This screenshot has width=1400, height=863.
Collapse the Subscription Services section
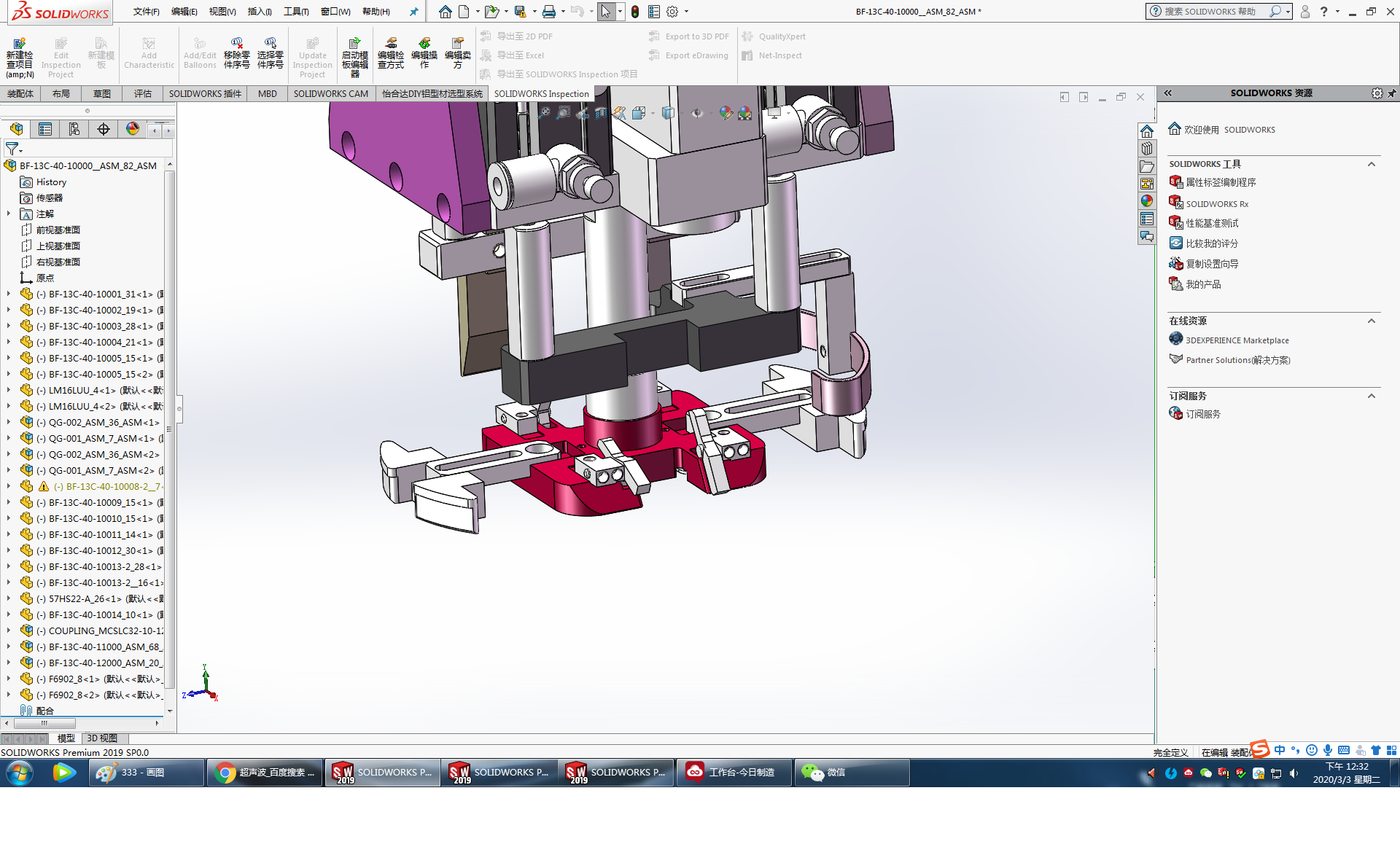[1371, 397]
